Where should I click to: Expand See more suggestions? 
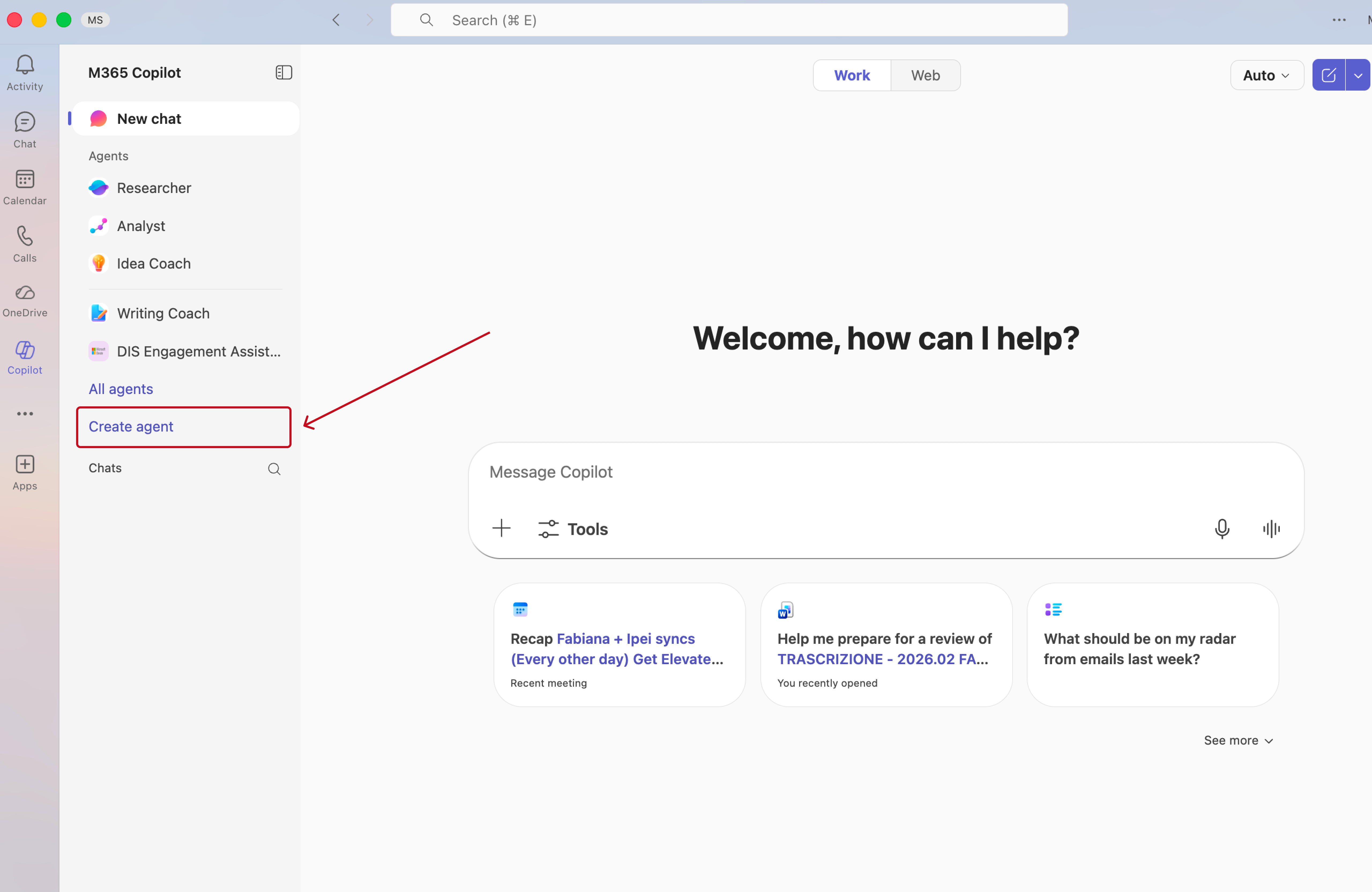(x=1238, y=740)
